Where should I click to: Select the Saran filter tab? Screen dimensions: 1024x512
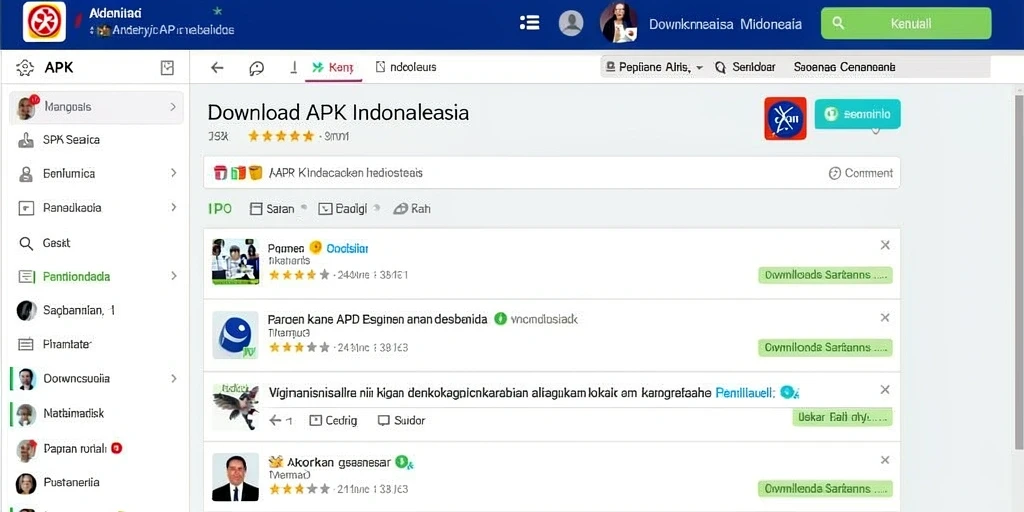tap(272, 209)
